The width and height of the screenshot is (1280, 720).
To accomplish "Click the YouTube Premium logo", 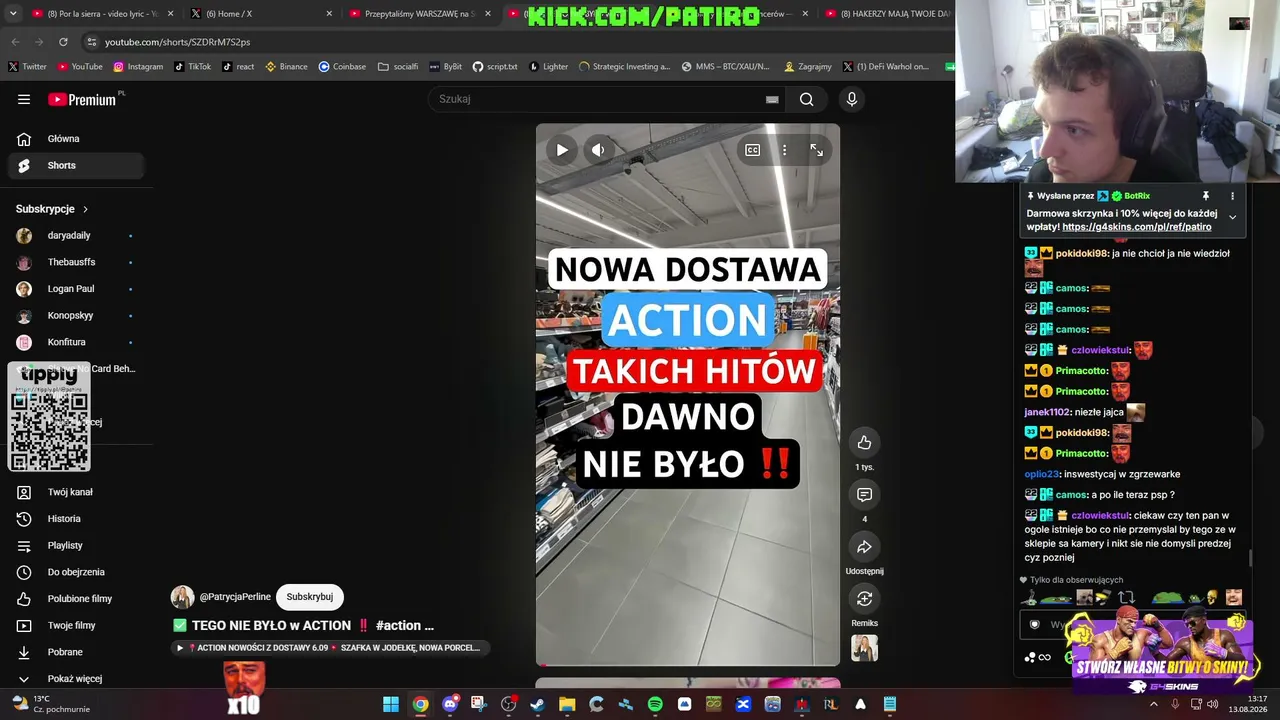I will tap(82, 99).
